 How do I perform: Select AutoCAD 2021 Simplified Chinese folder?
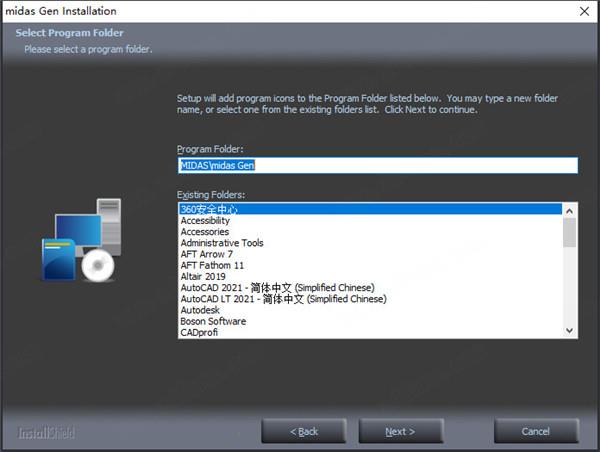[x=370, y=287]
